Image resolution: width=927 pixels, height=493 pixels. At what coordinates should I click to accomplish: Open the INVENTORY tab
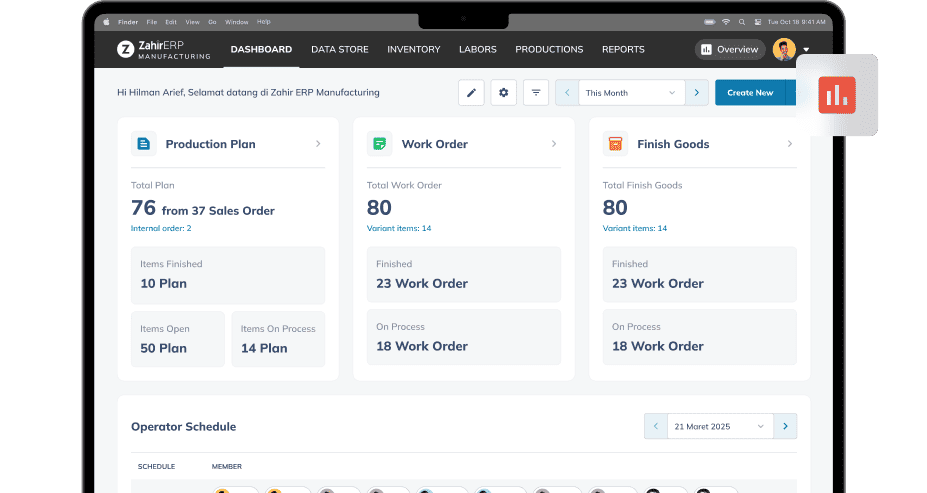[x=414, y=50]
